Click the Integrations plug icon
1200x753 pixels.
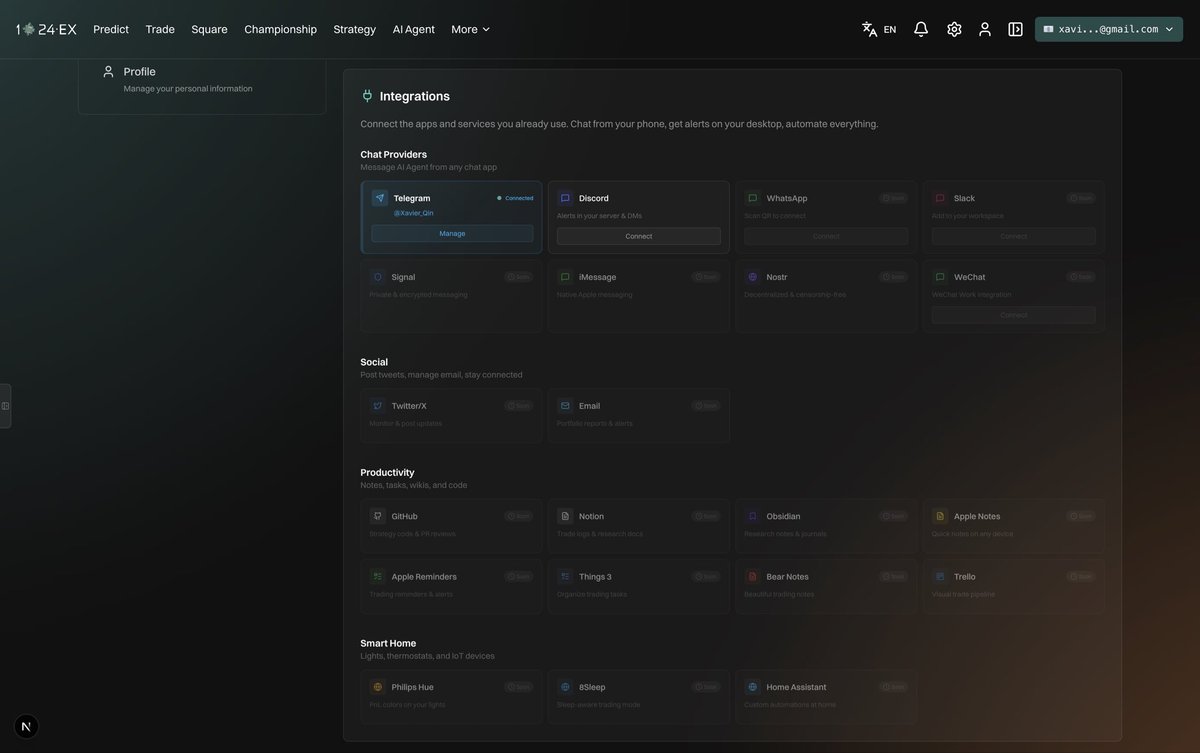pos(367,96)
